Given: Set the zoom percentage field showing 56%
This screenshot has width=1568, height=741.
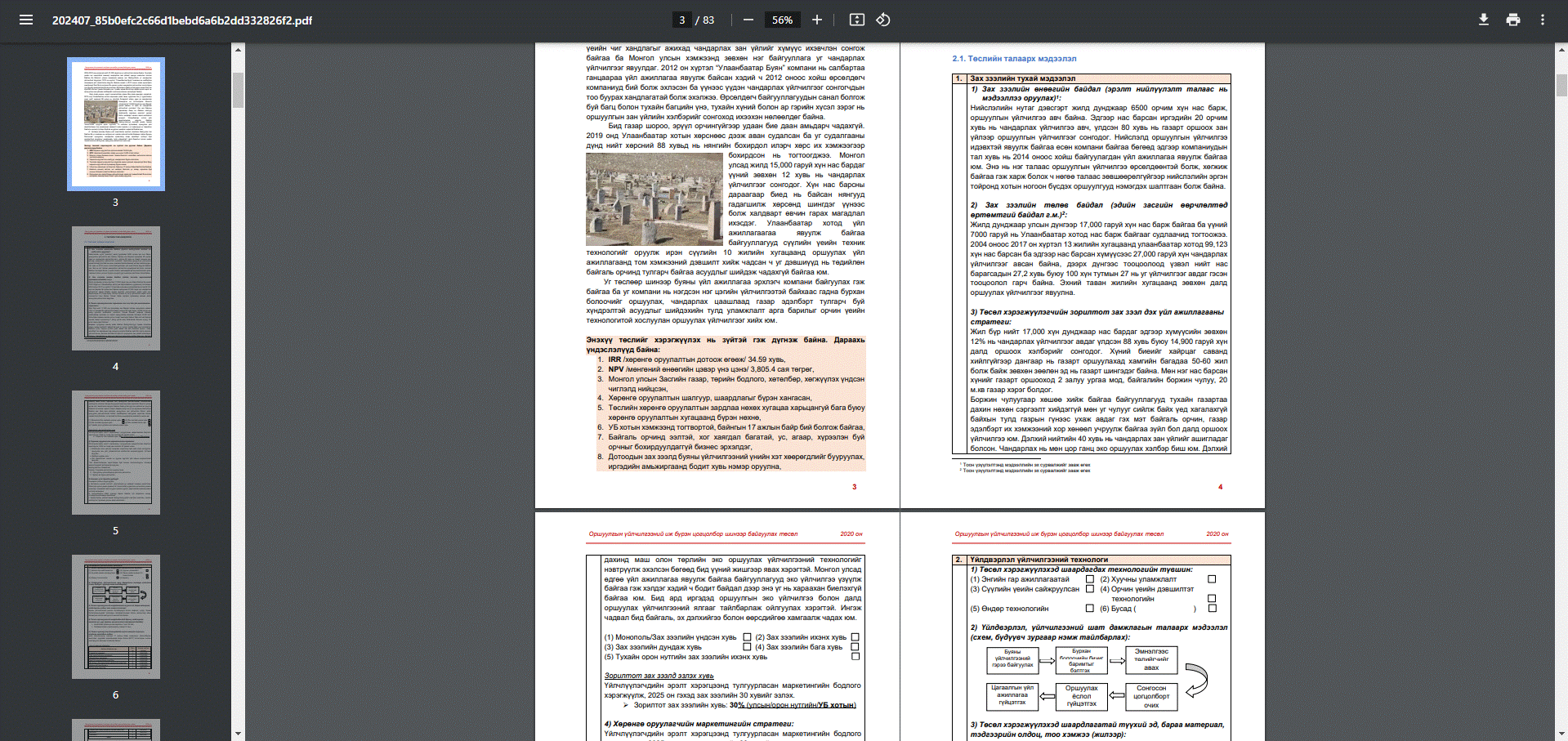Looking at the screenshot, I should tap(782, 20).
